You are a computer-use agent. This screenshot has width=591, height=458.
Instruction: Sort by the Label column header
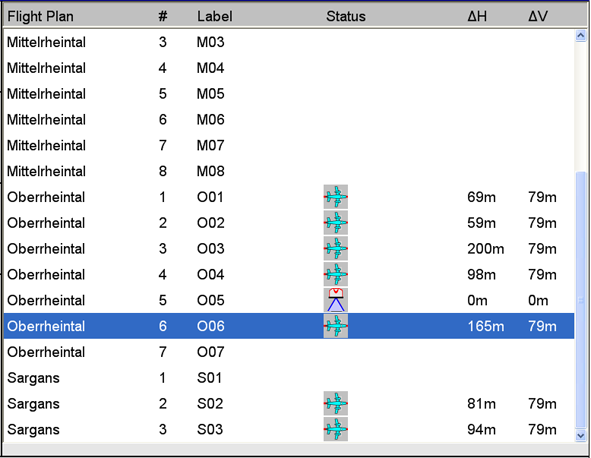(x=215, y=17)
